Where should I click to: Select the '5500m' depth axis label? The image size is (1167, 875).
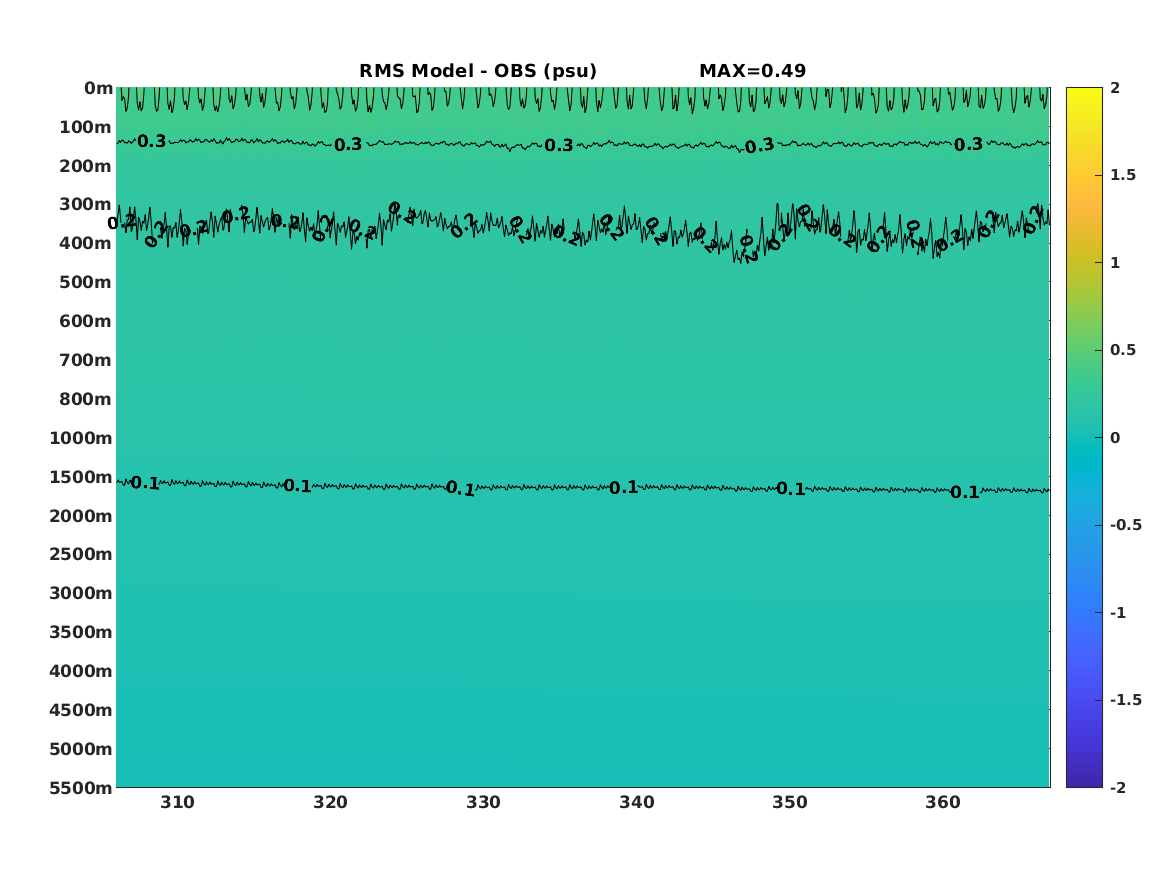[80, 788]
